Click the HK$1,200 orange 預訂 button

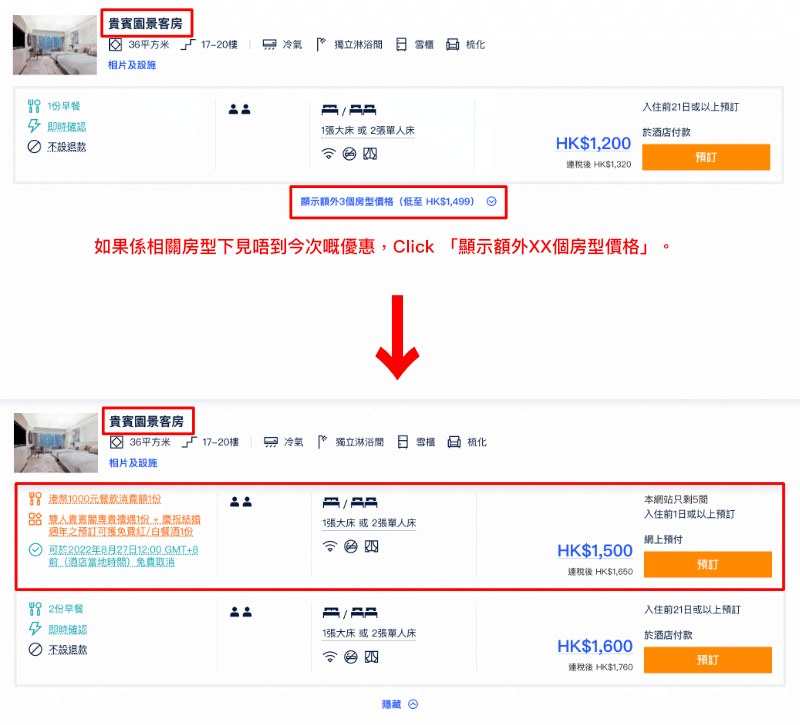click(x=706, y=157)
